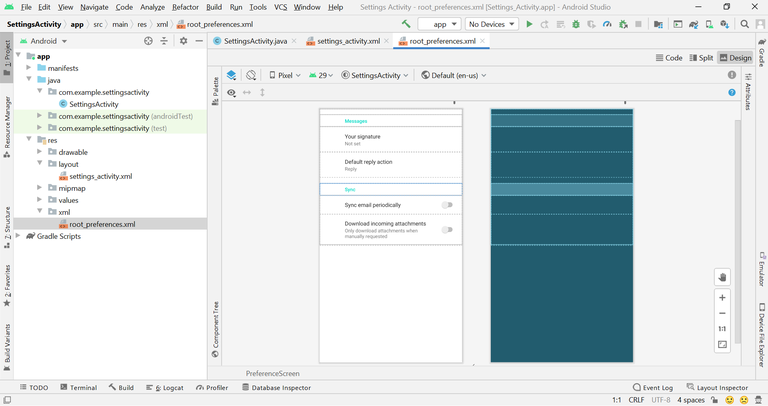The width and height of the screenshot is (768, 406).
Task: Click the Make Project hammer icon
Action: click(x=406, y=24)
